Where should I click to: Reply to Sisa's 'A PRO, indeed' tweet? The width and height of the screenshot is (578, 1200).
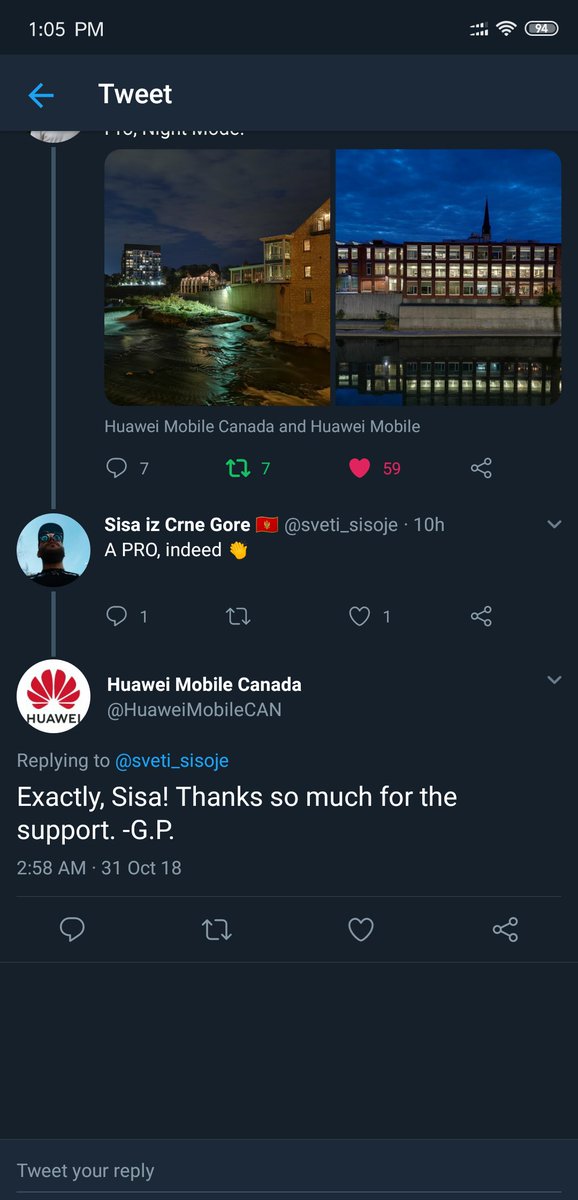click(117, 616)
